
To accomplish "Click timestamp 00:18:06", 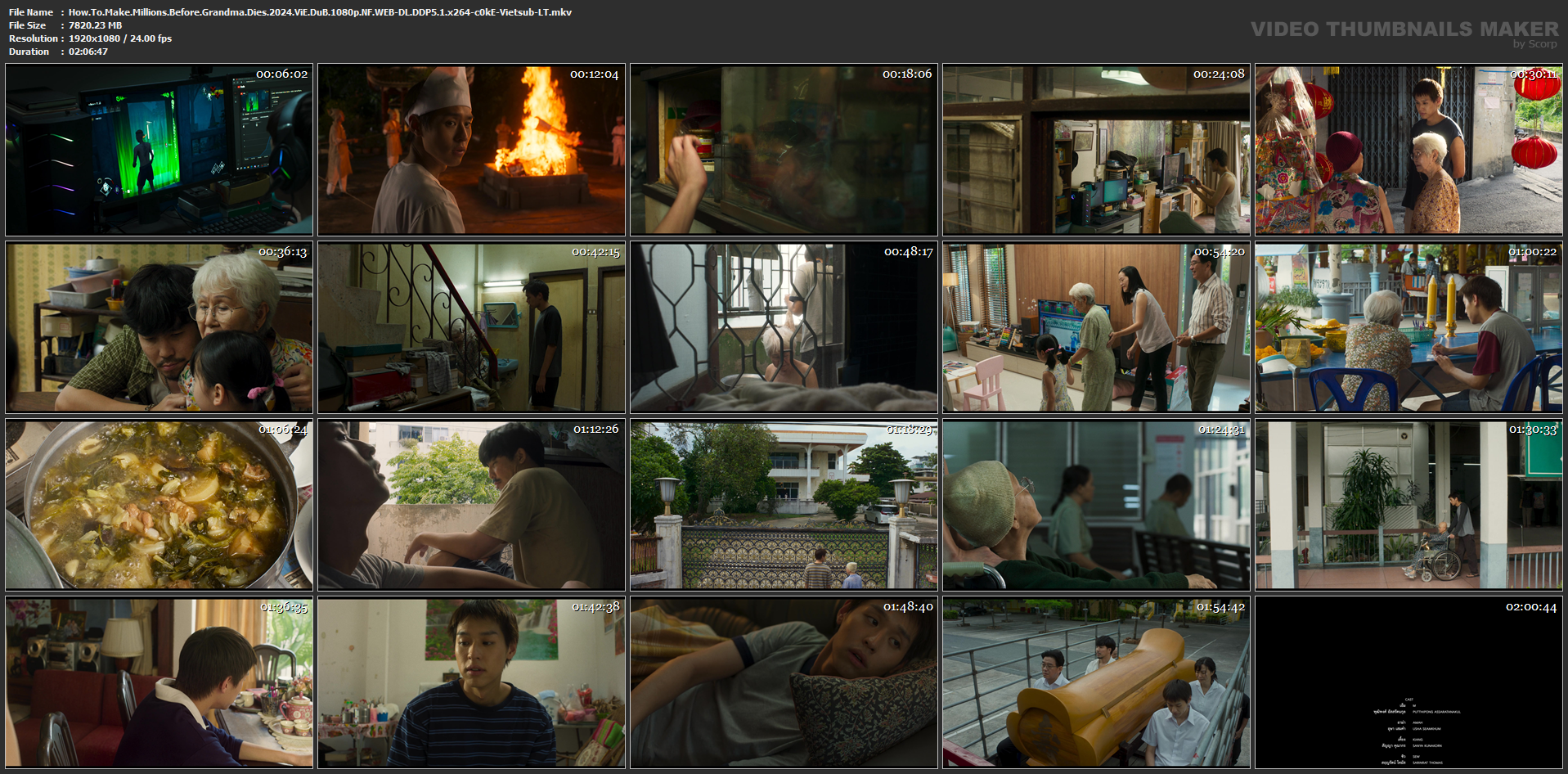I will pyautogui.click(x=907, y=74).
